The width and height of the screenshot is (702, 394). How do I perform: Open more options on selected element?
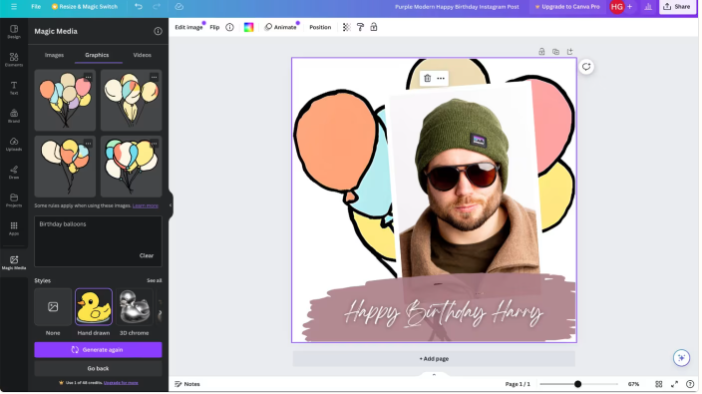click(441, 78)
